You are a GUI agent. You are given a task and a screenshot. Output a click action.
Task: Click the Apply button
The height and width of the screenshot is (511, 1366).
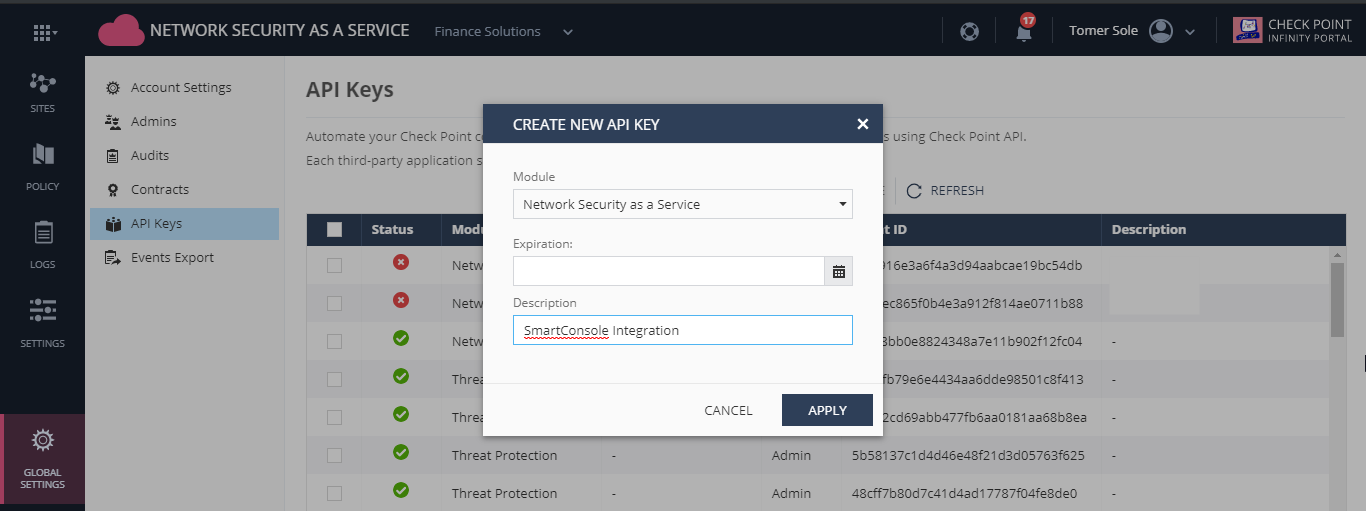tap(827, 410)
